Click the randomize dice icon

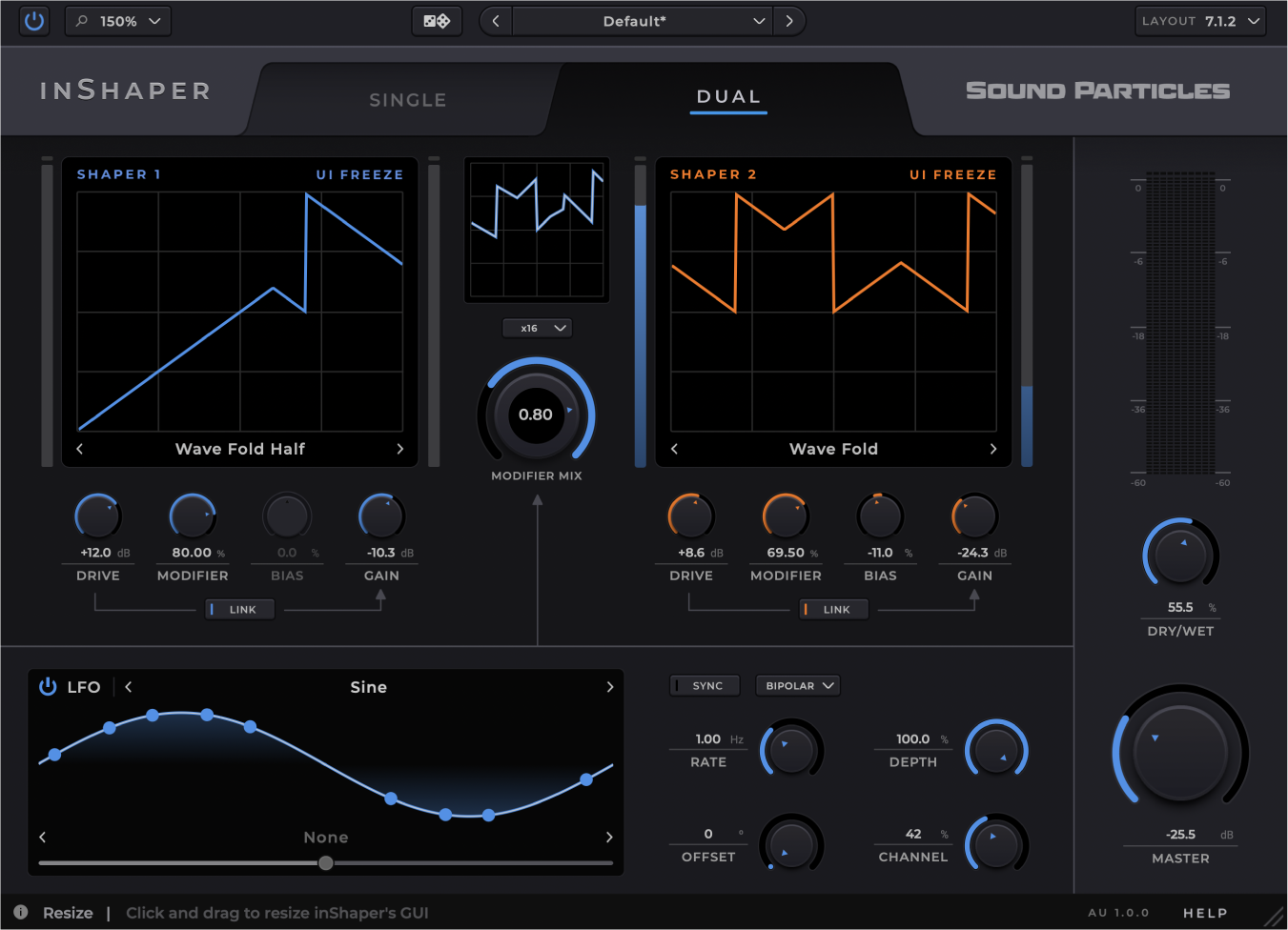tap(437, 21)
